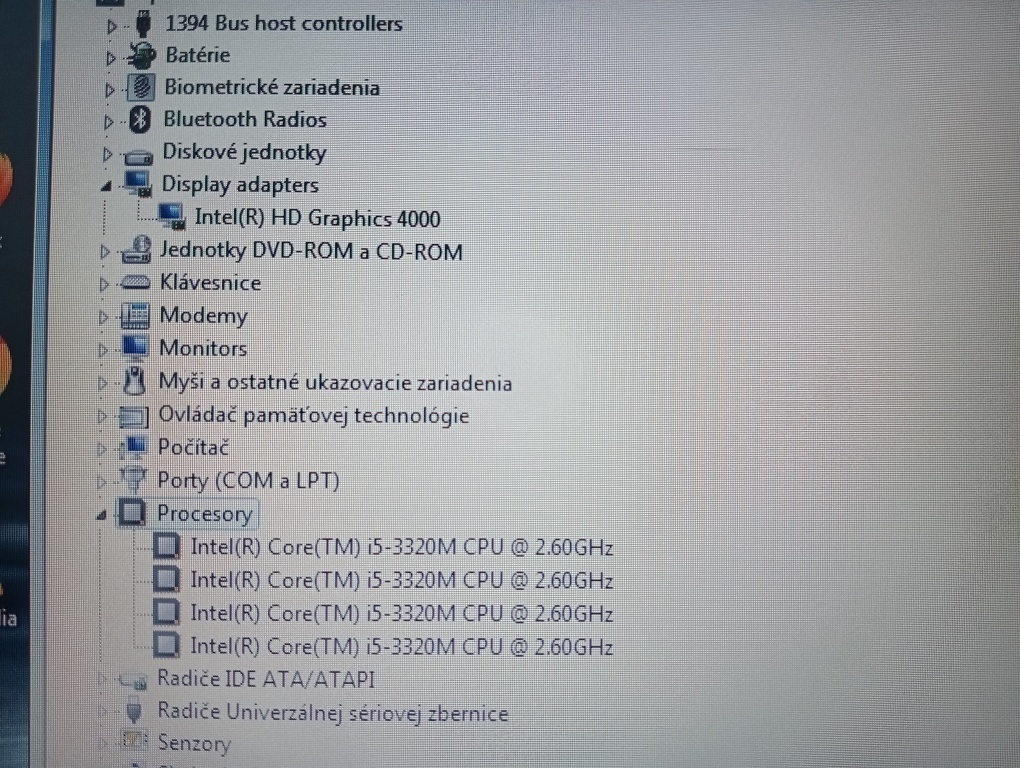
Task: Click the Intel(R) HD Graphics 4000 display adapter icon
Action: (x=170, y=216)
